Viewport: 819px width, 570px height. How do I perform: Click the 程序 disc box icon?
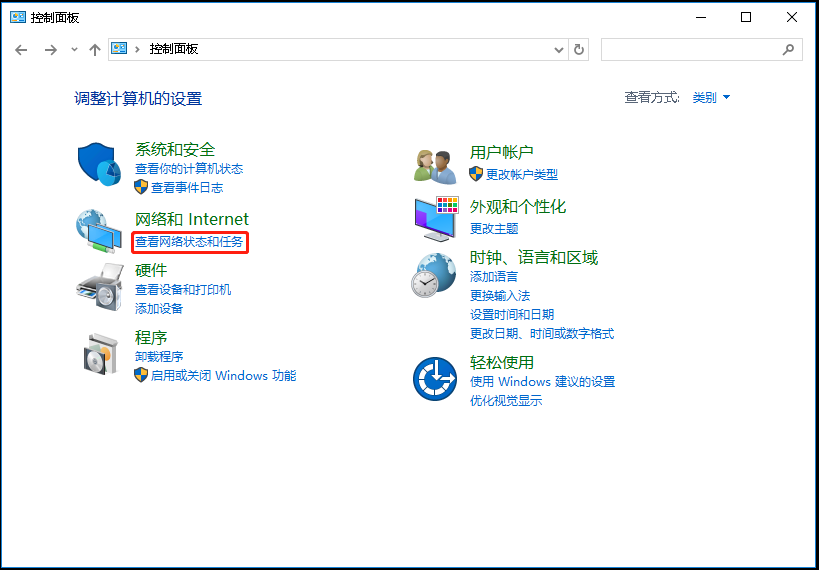tap(100, 353)
